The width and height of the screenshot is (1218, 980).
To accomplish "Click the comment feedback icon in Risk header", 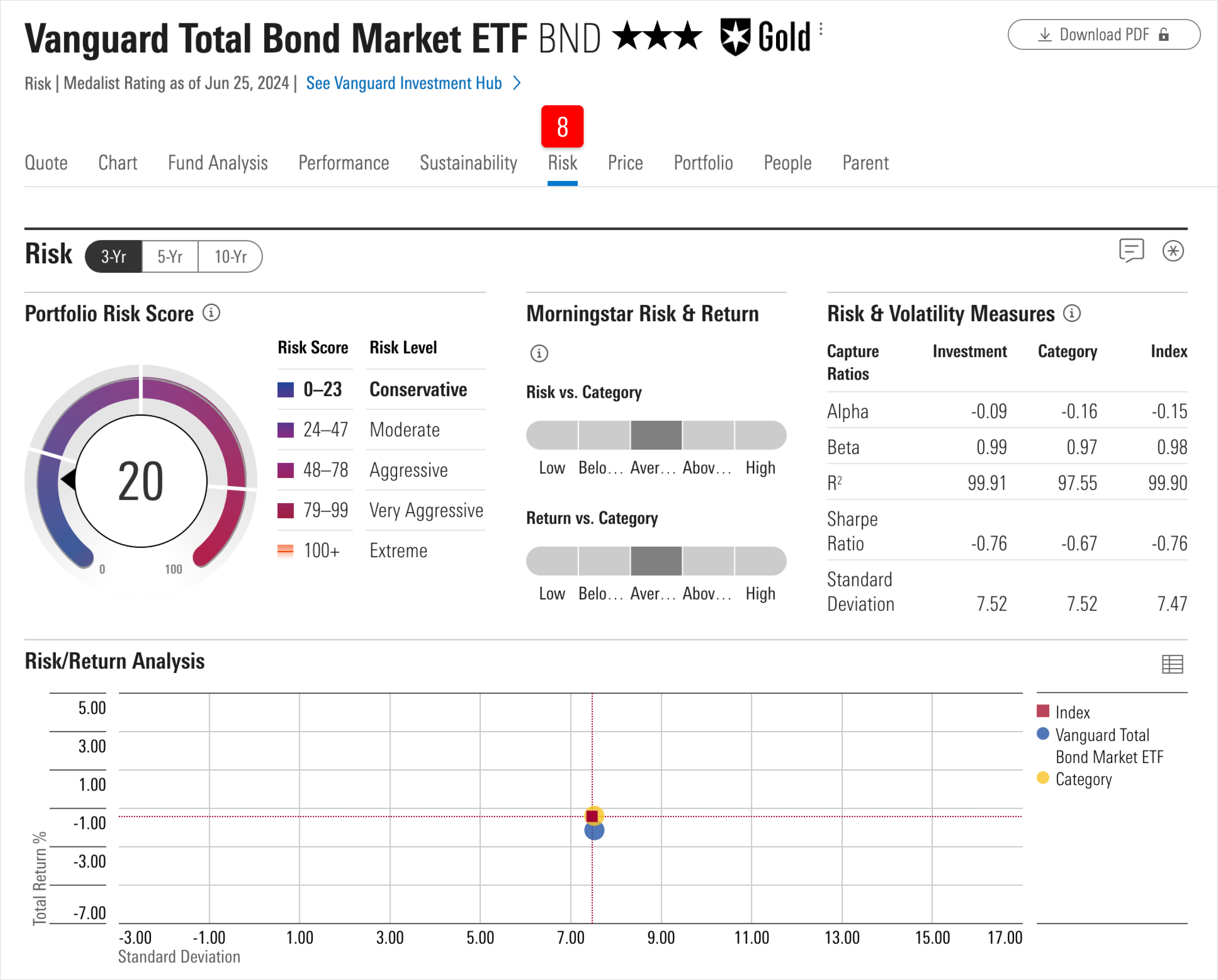I will pyautogui.click(x=1131, y=250).
